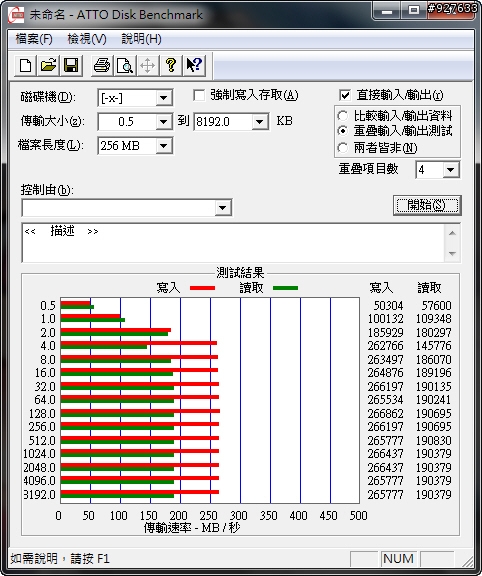Click the ATTO application icon in title bar

pos(16,14)
